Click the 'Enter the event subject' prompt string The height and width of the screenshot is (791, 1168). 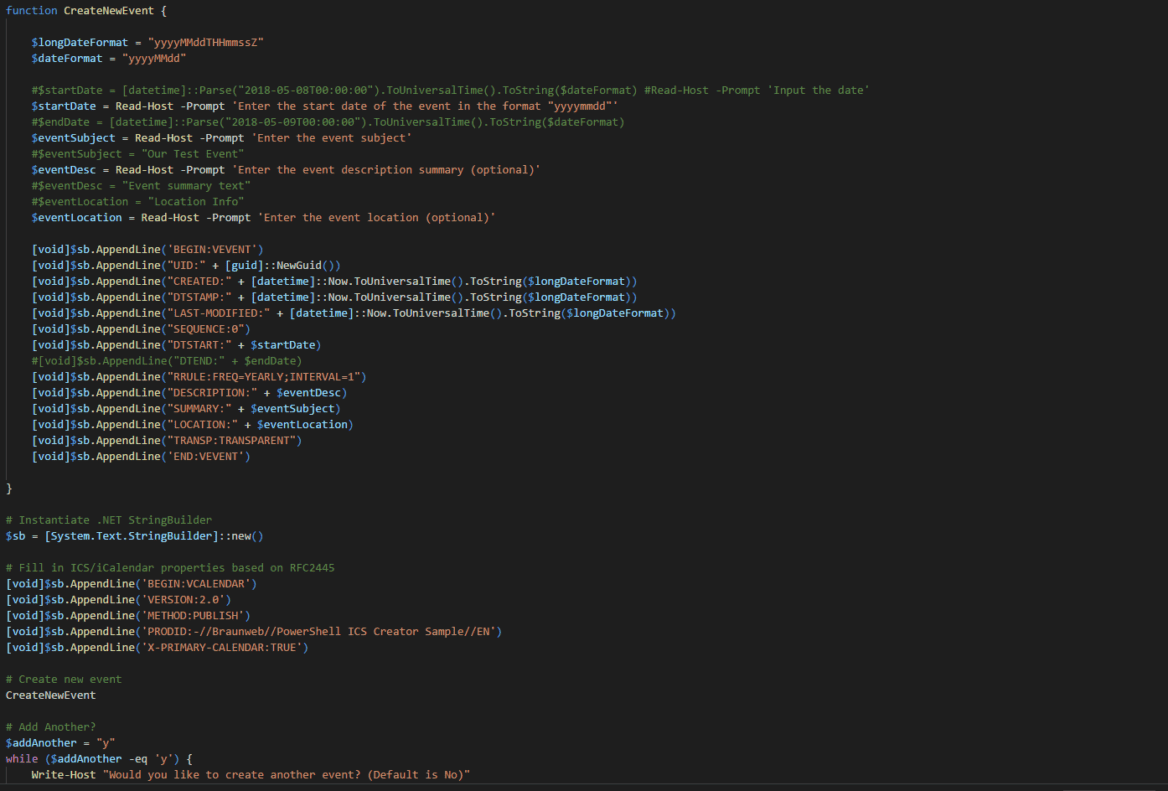(x=327, y=138)
